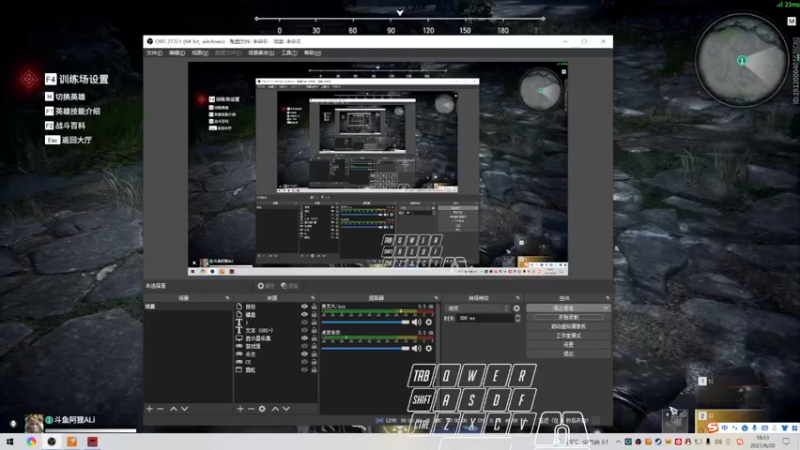The image size is (800, 450).
Task: Click the OBS preview canvas
Action: [x=378, y=169]
